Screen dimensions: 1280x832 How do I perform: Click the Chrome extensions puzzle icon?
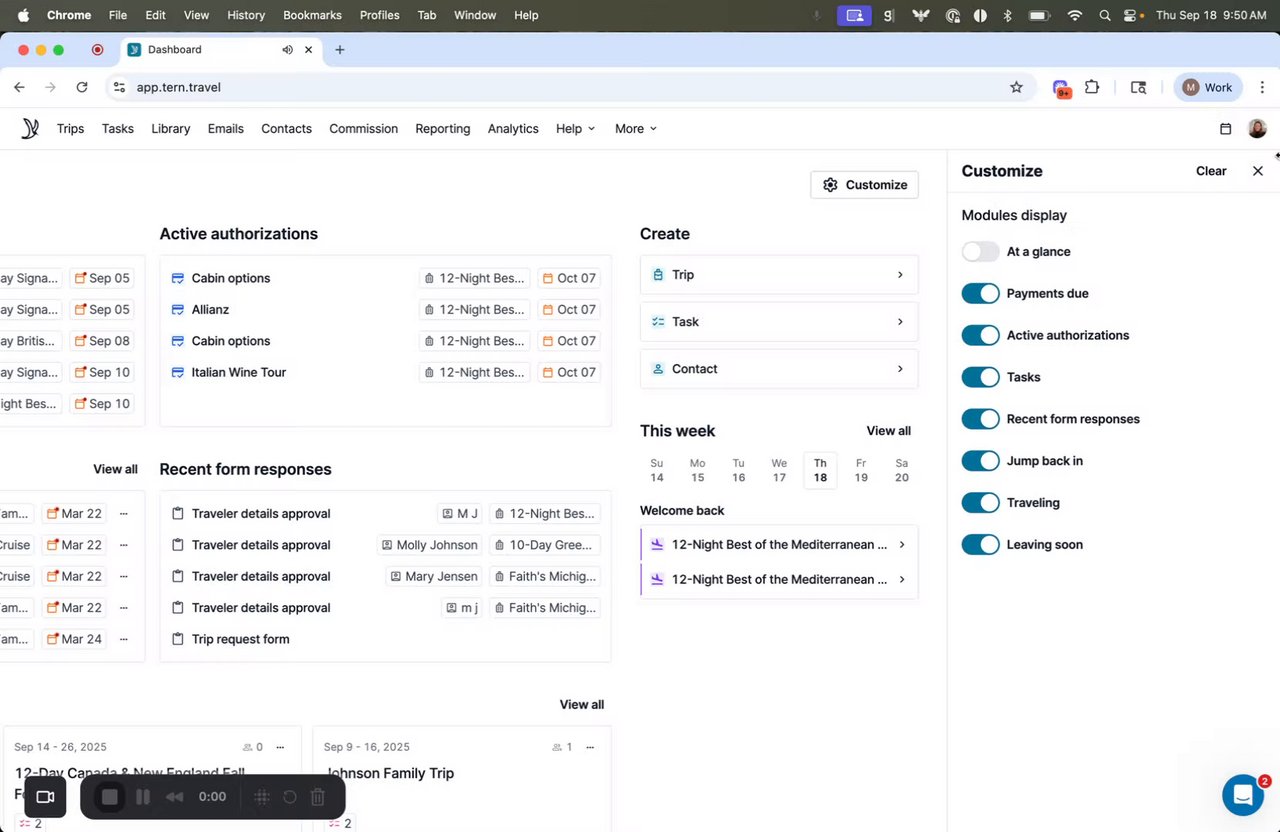click(1092, 87)
